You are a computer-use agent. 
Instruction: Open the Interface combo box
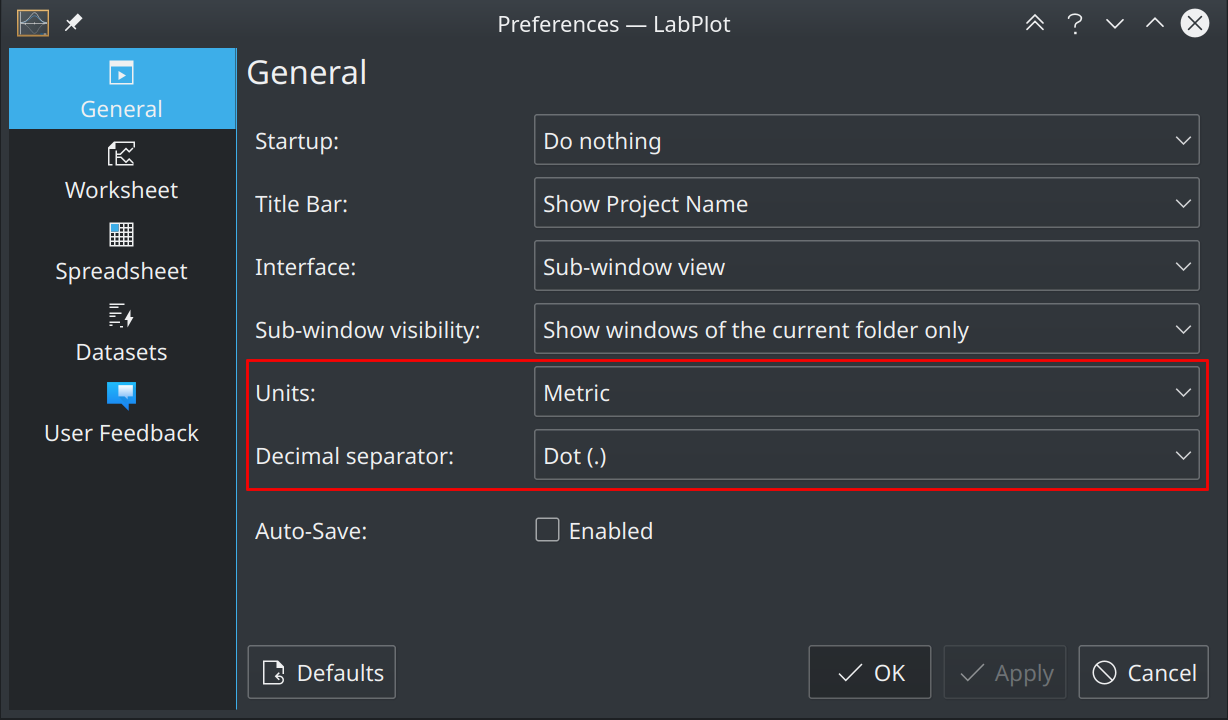pyautogui.click(x=866, y=266)
